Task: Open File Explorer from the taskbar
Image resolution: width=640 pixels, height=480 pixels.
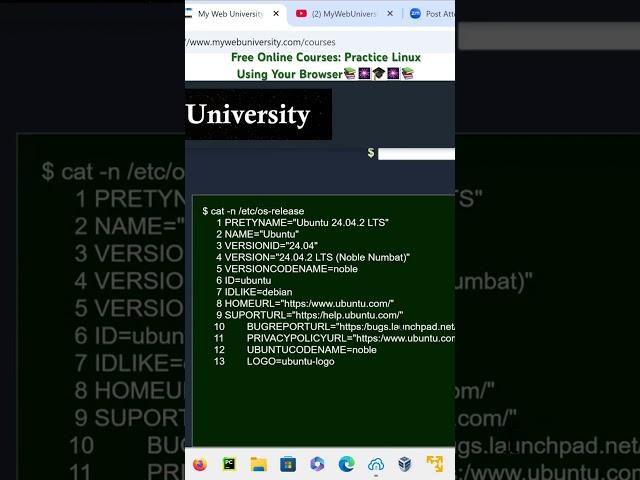Action: click(258, 464)
